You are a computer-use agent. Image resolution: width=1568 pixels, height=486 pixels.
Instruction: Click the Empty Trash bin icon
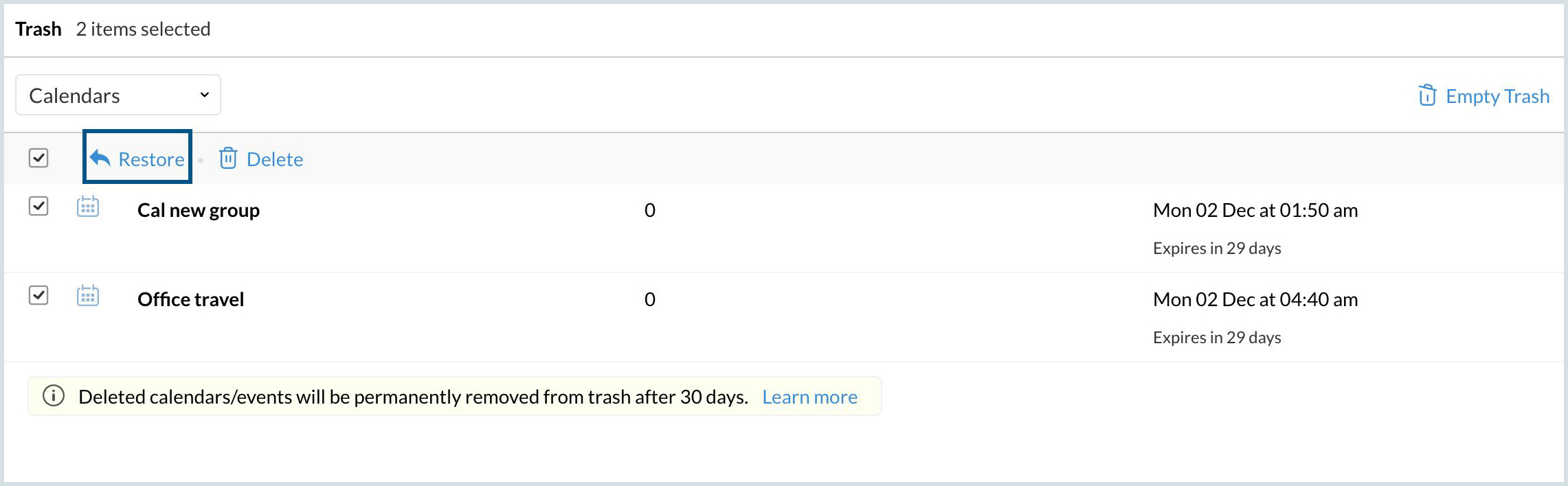[x=1427, y=95]
